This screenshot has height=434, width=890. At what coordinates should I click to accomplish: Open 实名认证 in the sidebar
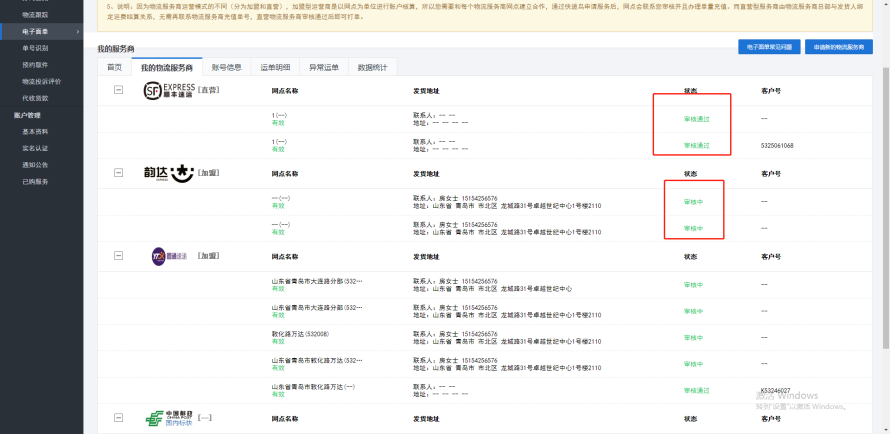click(35, 148)
